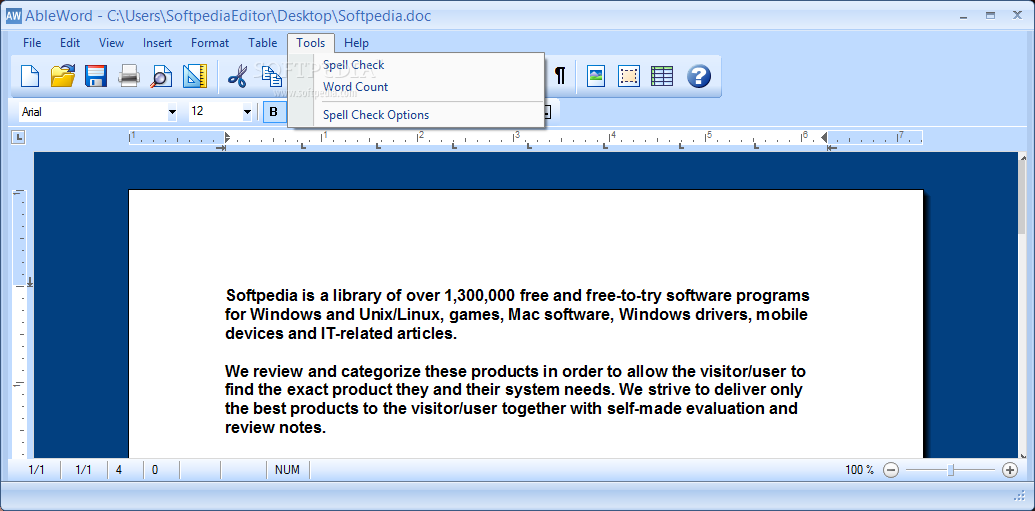Insert a table via grid icon
The image size is (1035, 511).
662,76
